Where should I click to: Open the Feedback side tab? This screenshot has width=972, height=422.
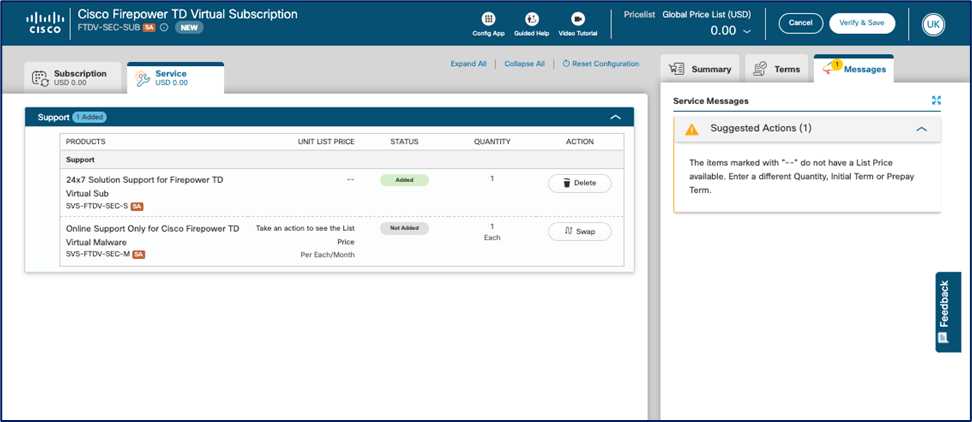[948, 312]
